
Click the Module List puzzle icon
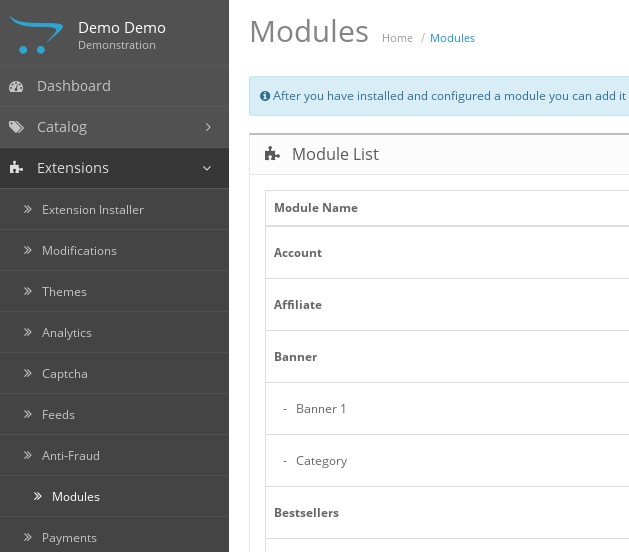(272, 154)
